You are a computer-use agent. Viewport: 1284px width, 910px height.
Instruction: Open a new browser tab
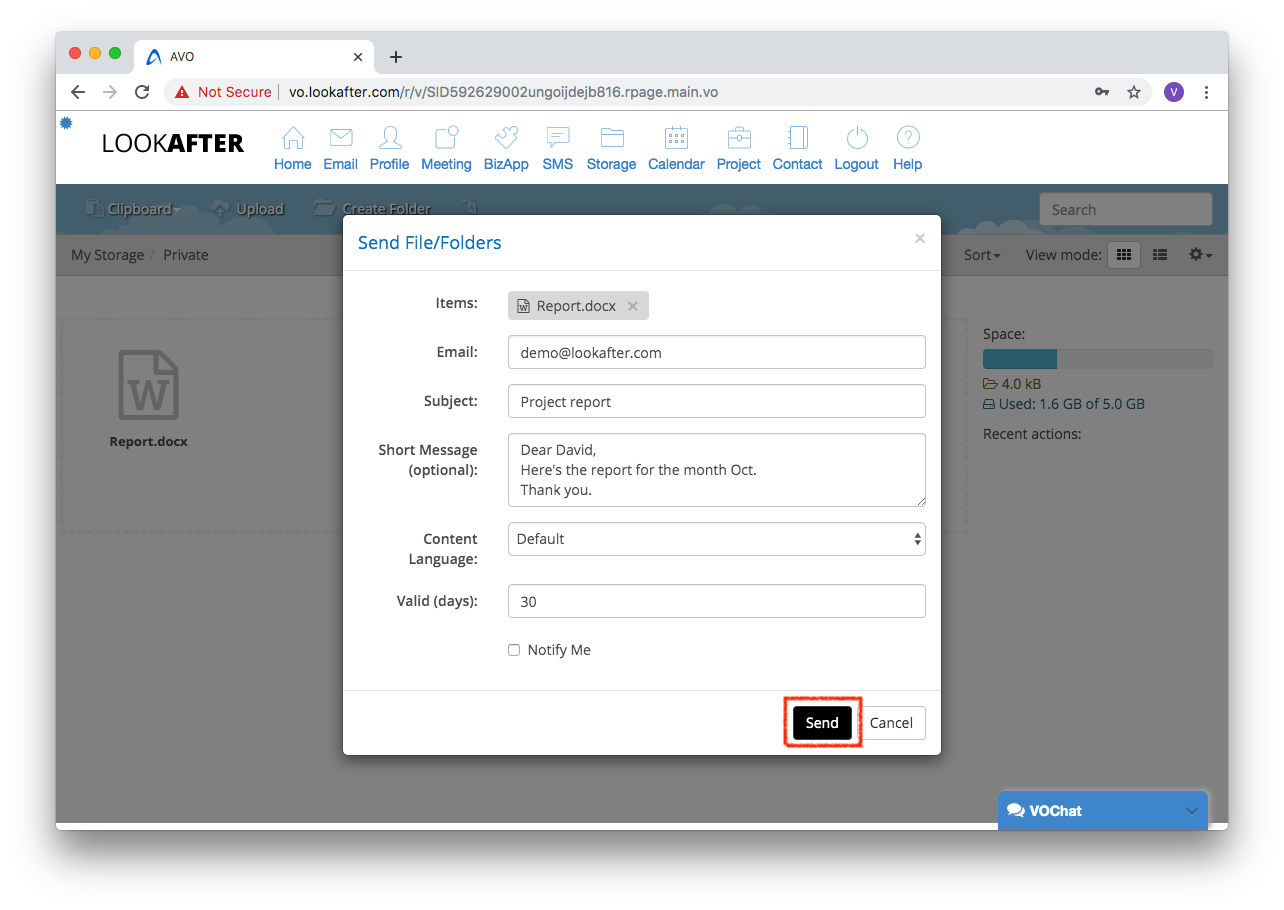pos(396,57)
